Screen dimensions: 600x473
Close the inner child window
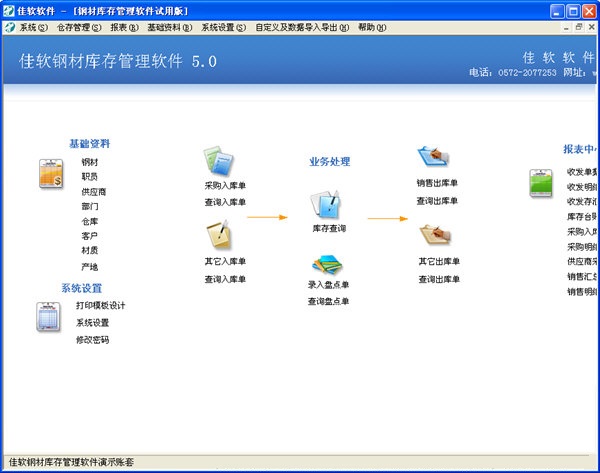tap(591, 27)
